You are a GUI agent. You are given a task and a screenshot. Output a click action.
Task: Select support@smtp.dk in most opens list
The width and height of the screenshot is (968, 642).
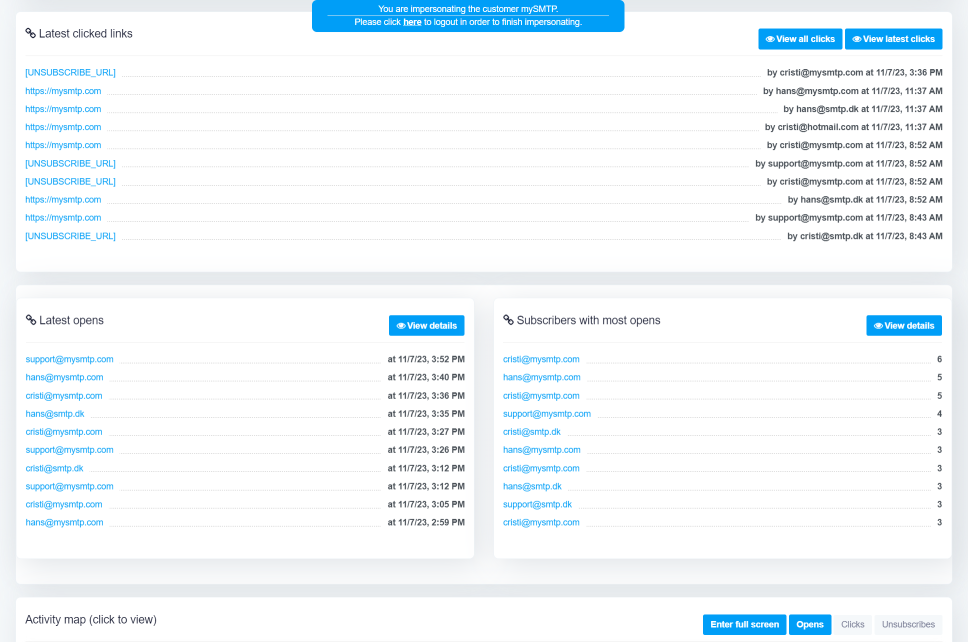[537, 505]
